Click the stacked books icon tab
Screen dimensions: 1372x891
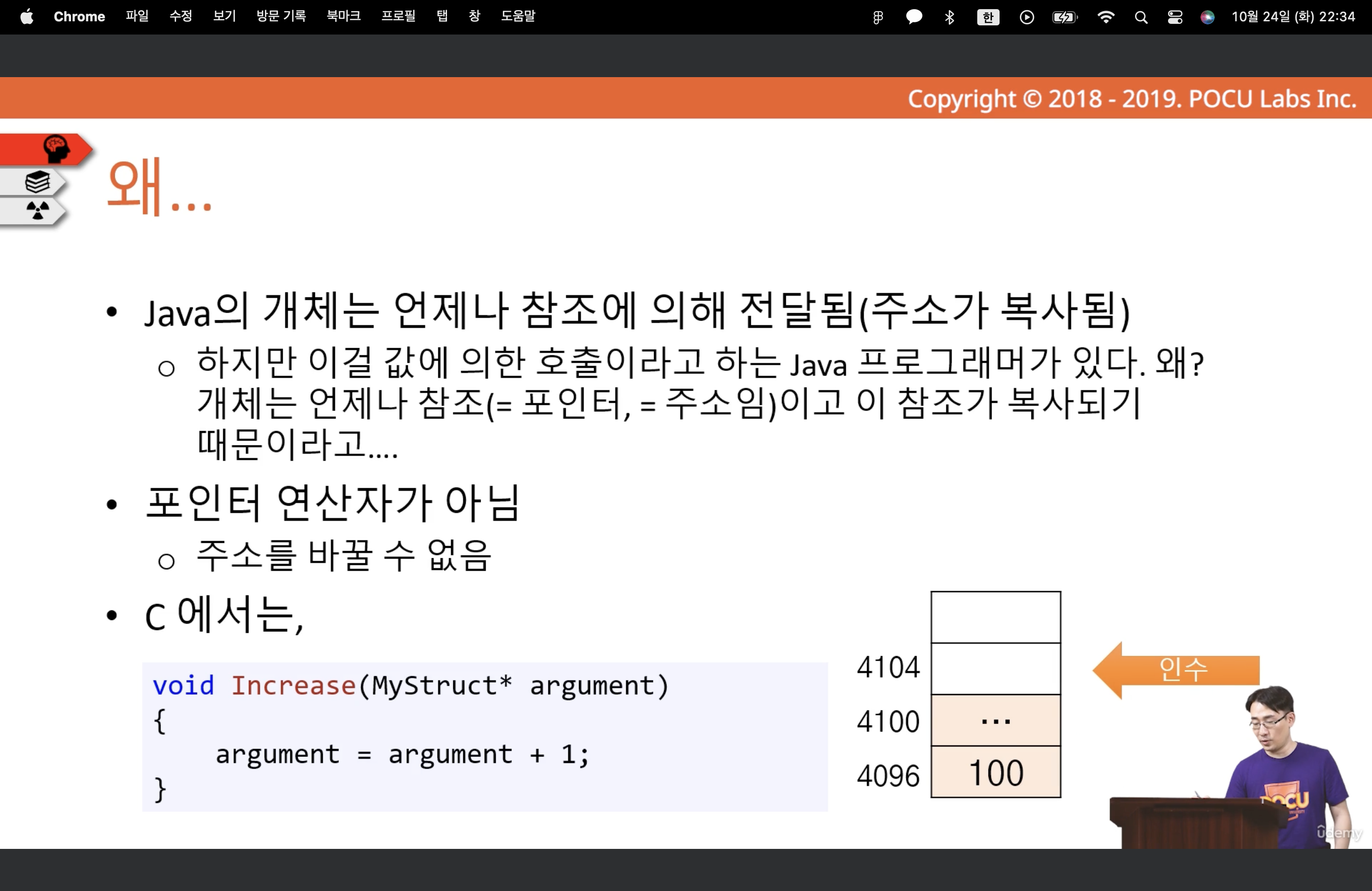(x=38, y=182)
